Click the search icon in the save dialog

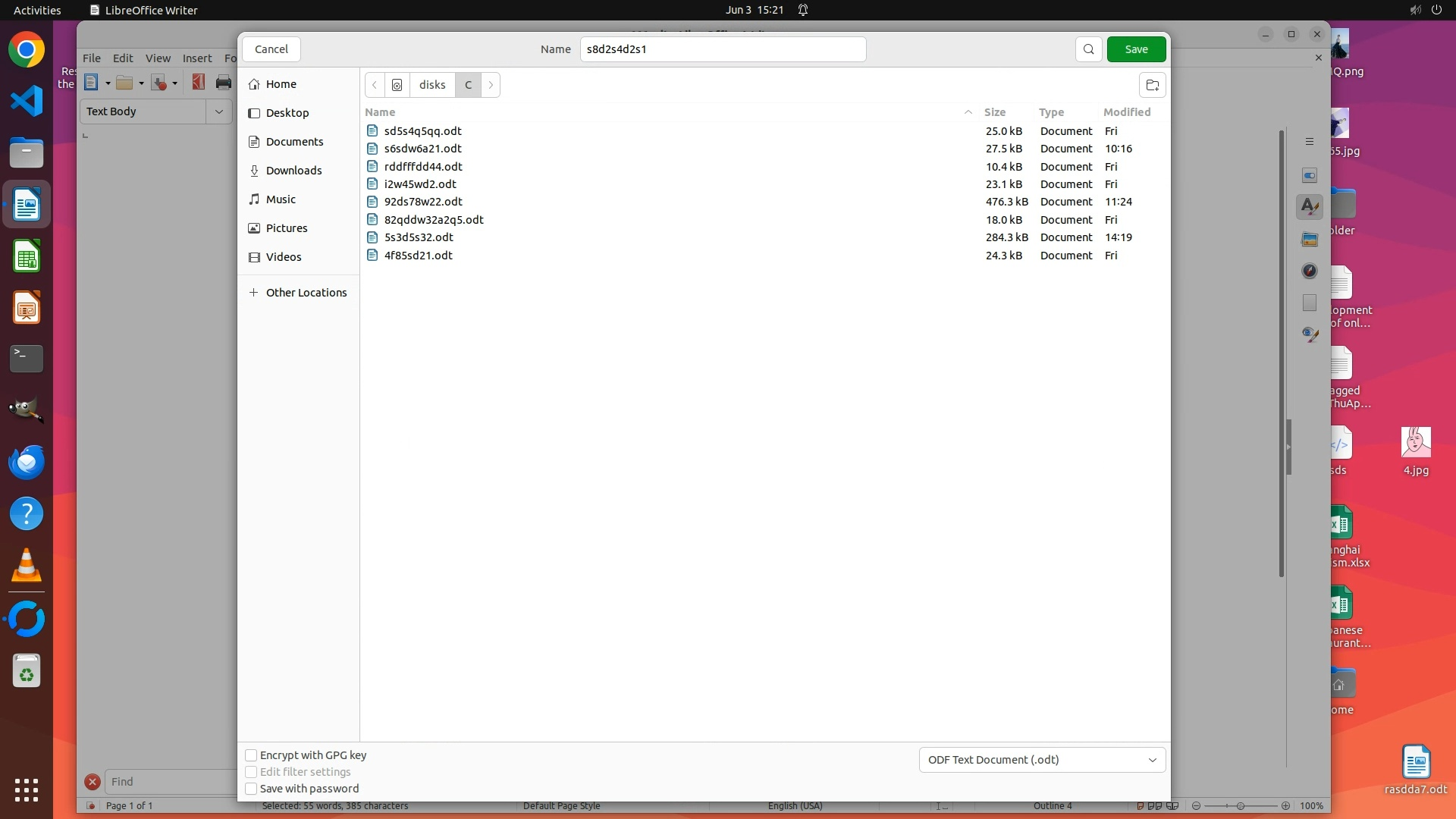click(x=1088, y=49)
